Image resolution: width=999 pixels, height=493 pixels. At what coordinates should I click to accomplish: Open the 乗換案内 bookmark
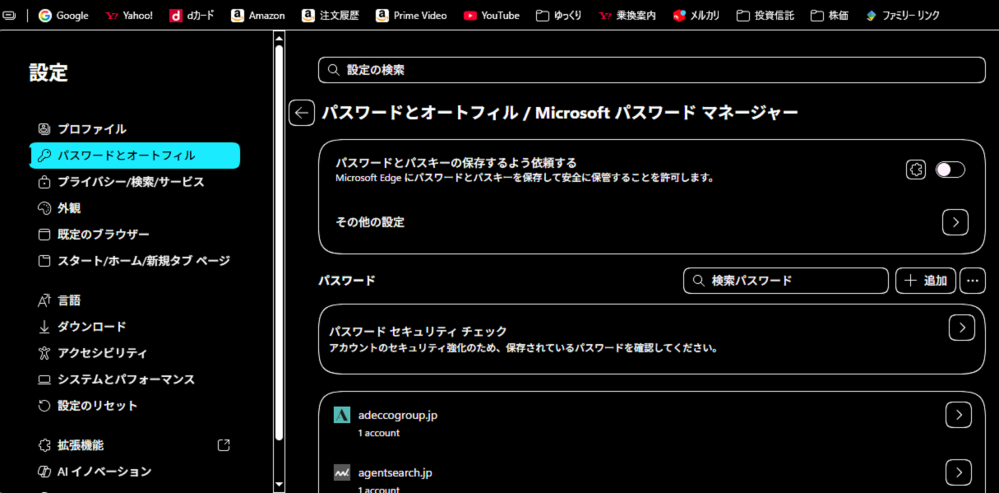627,15
